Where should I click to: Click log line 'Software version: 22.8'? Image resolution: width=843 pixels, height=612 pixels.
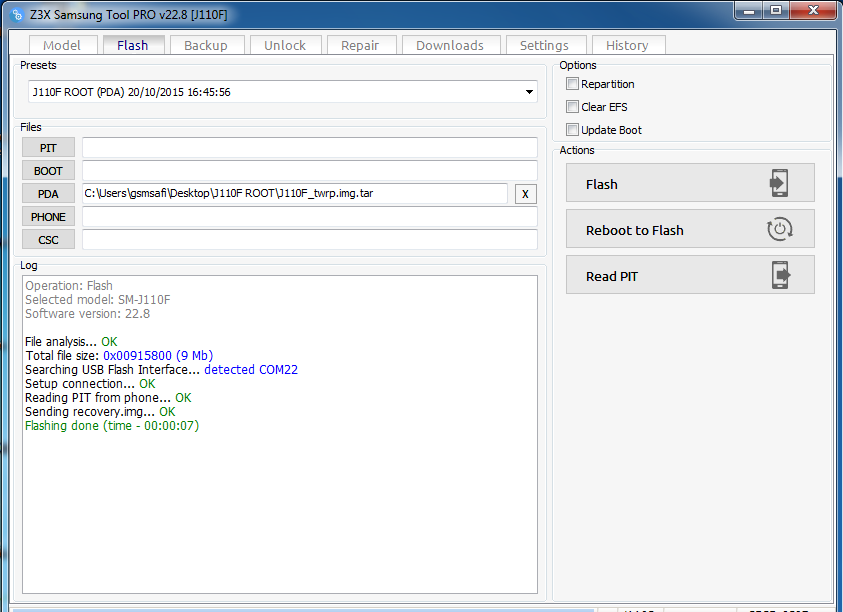coord(87,314)
